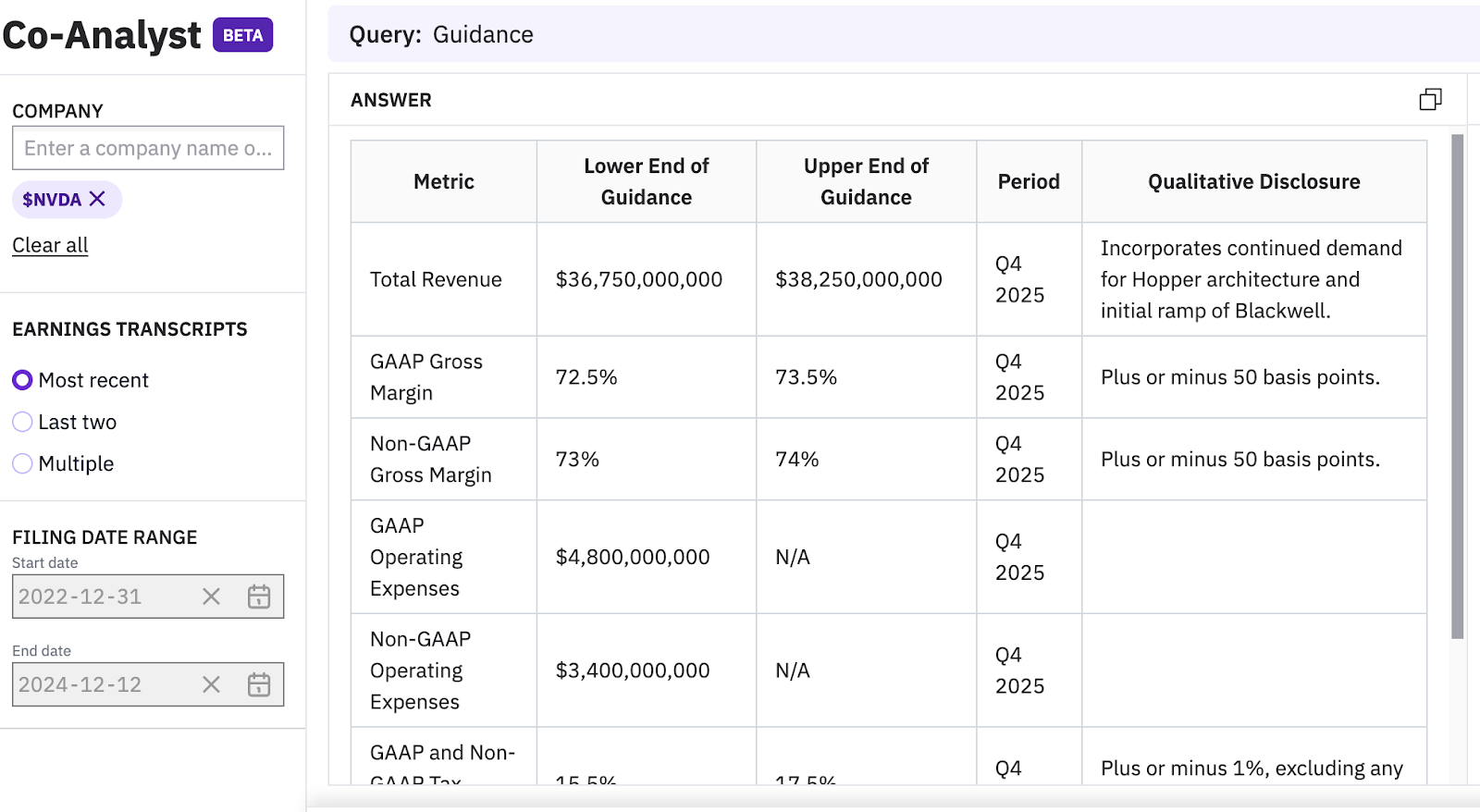Remove the $NVDA company tag

[x=97, y=199]
